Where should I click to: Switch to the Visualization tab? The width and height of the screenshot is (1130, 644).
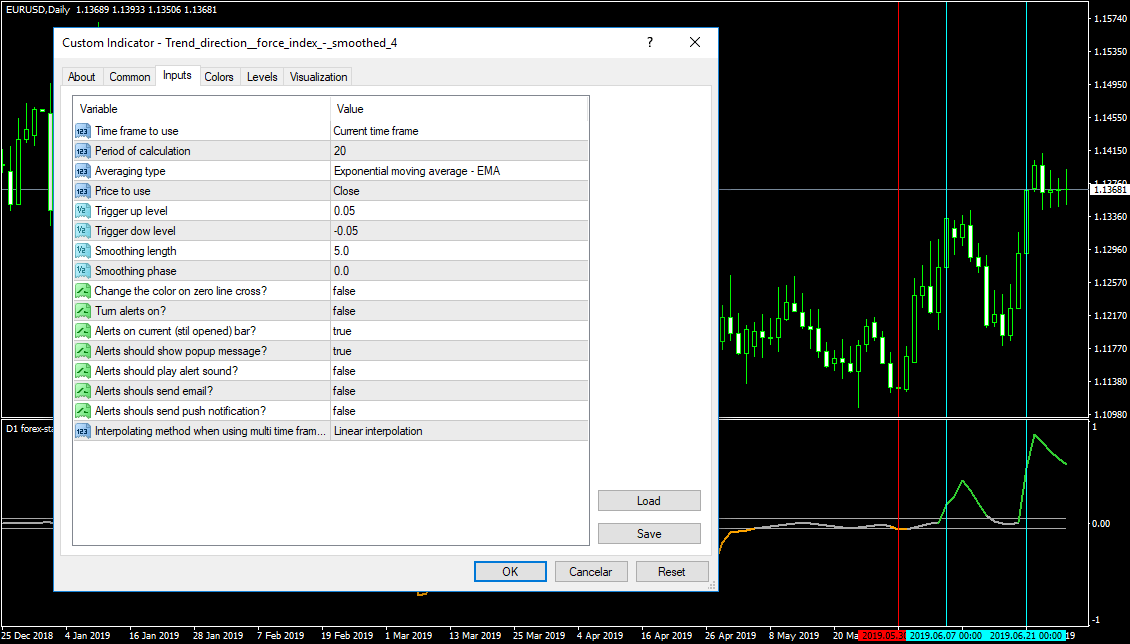(319, 77)
